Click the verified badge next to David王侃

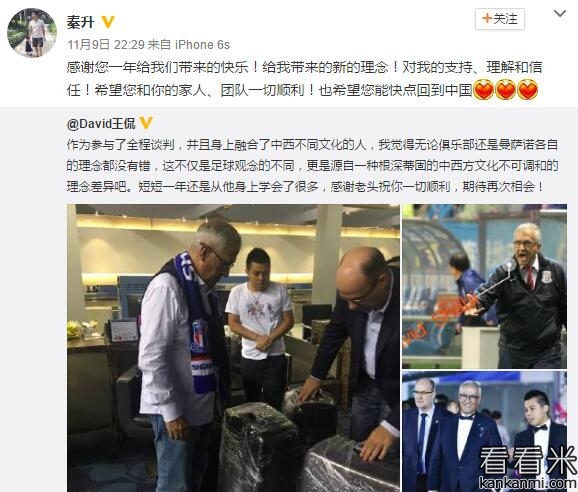click(x=146, y=123)
